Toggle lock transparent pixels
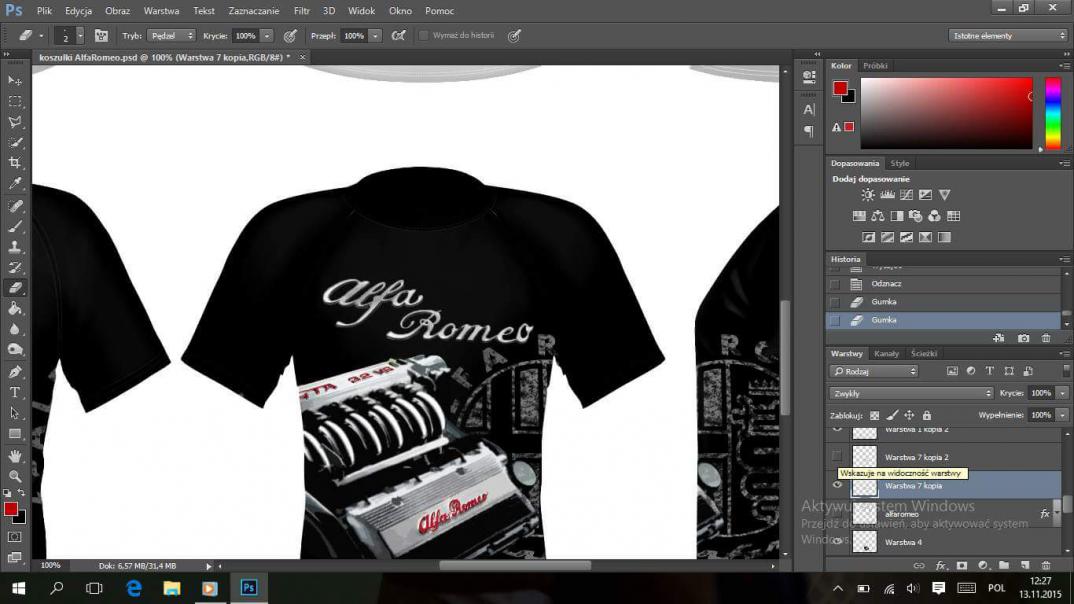Image resolution: width=1074 pixels, height=604 pixels. pyautogui.click(x=875, y=416)
